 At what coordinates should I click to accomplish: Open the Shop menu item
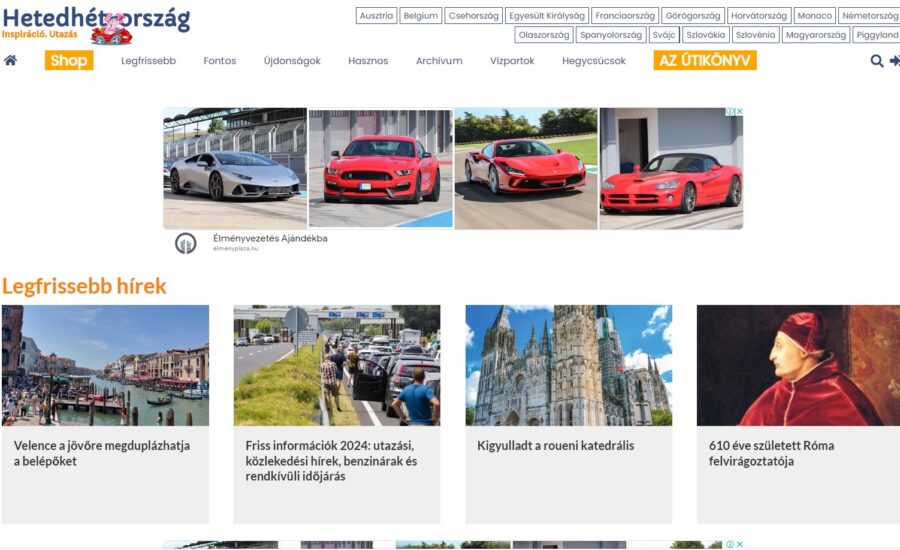click(x=69, y=60)
